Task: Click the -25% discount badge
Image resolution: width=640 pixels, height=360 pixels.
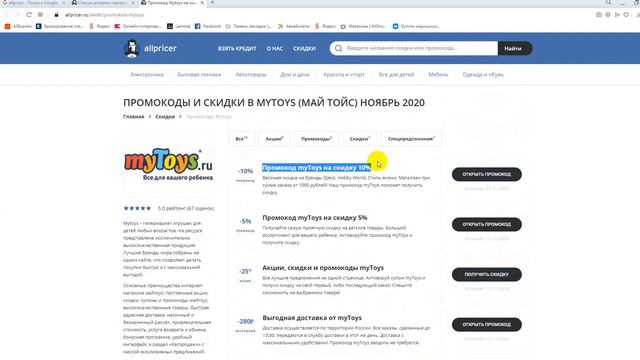Action: point(245,271)
